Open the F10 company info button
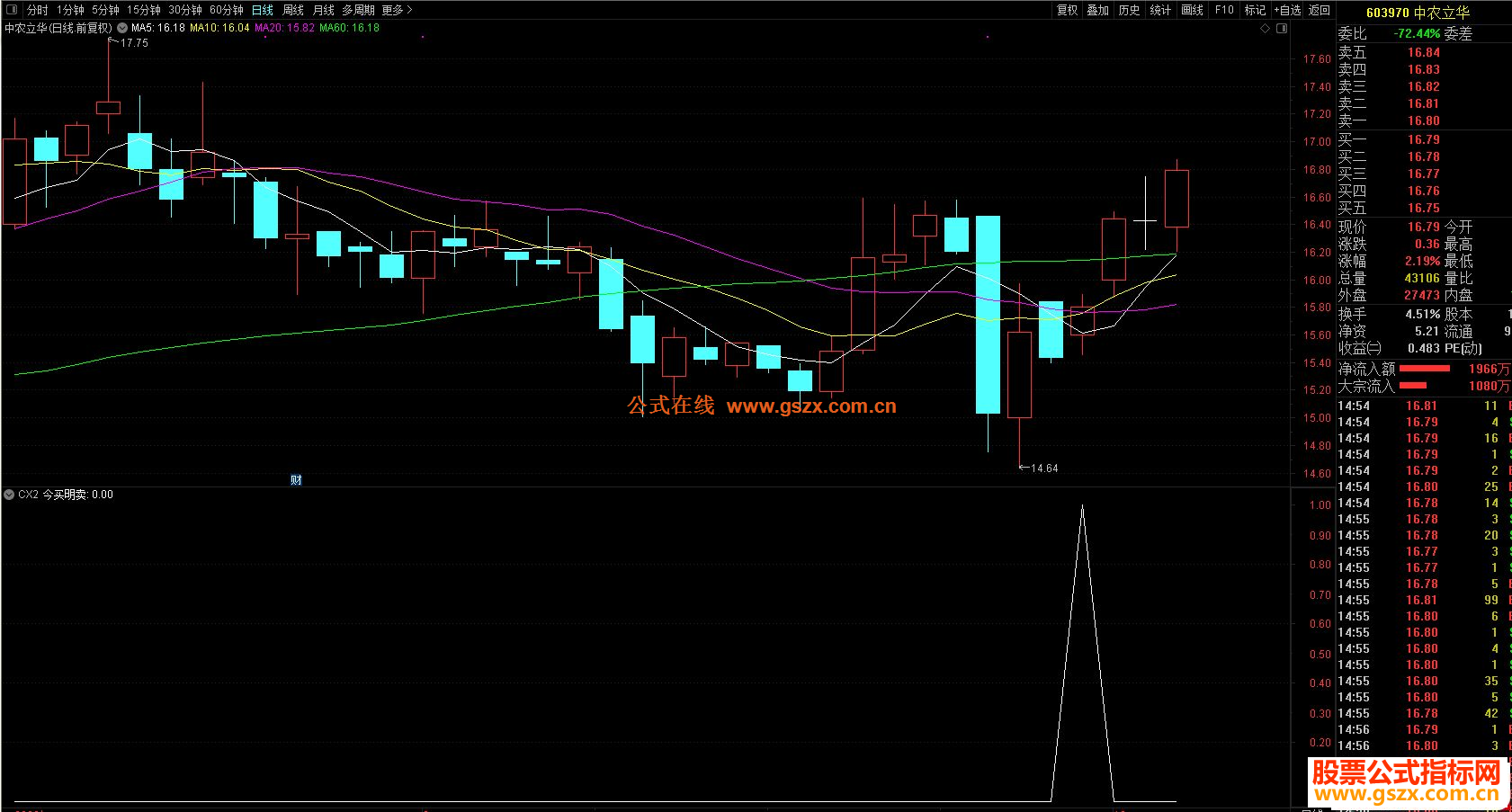1512x812 pixels. point(1224,10)
